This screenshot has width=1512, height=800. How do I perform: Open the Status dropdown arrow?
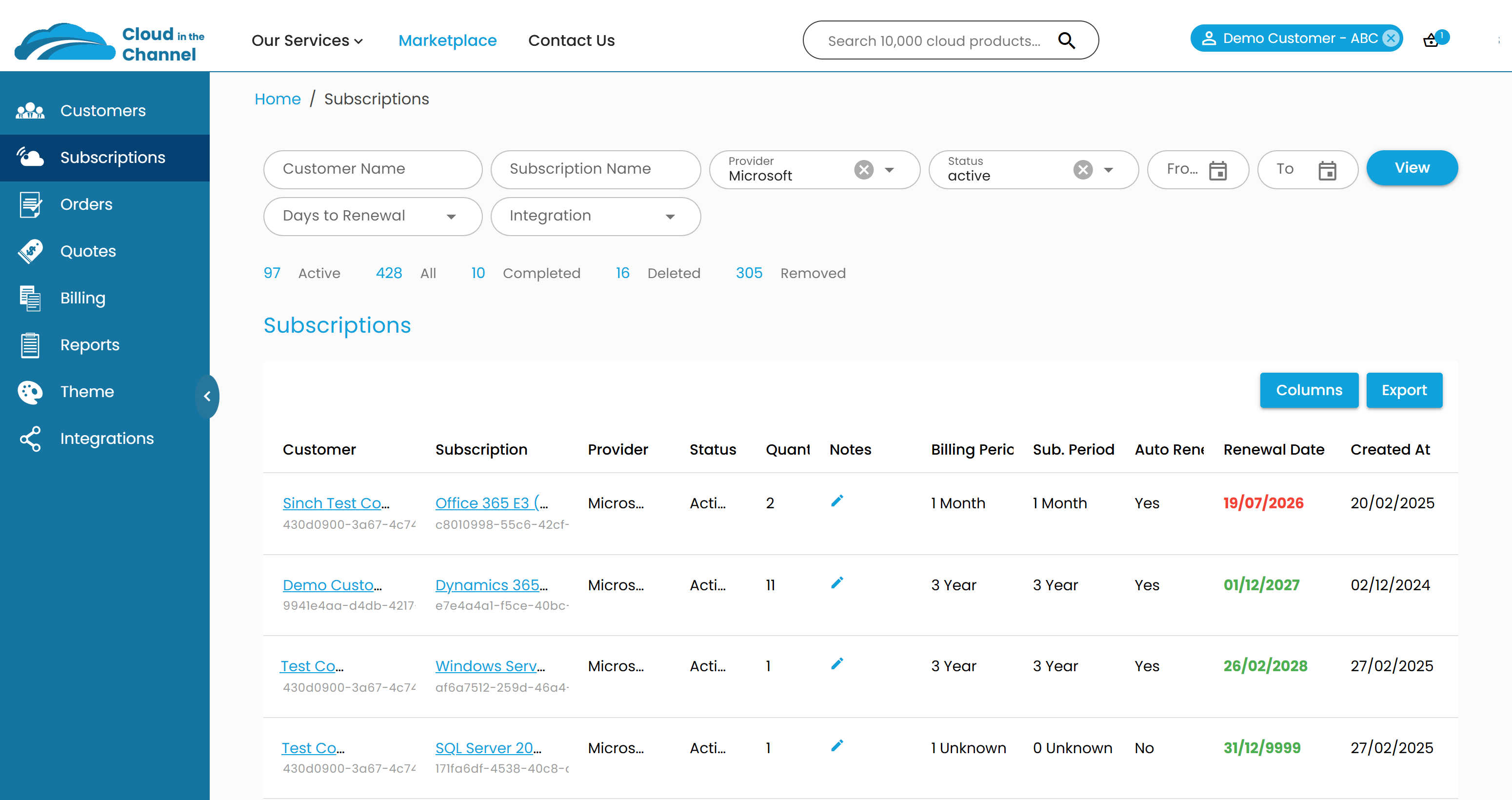pyautogui.click(x=1108, y=170)
